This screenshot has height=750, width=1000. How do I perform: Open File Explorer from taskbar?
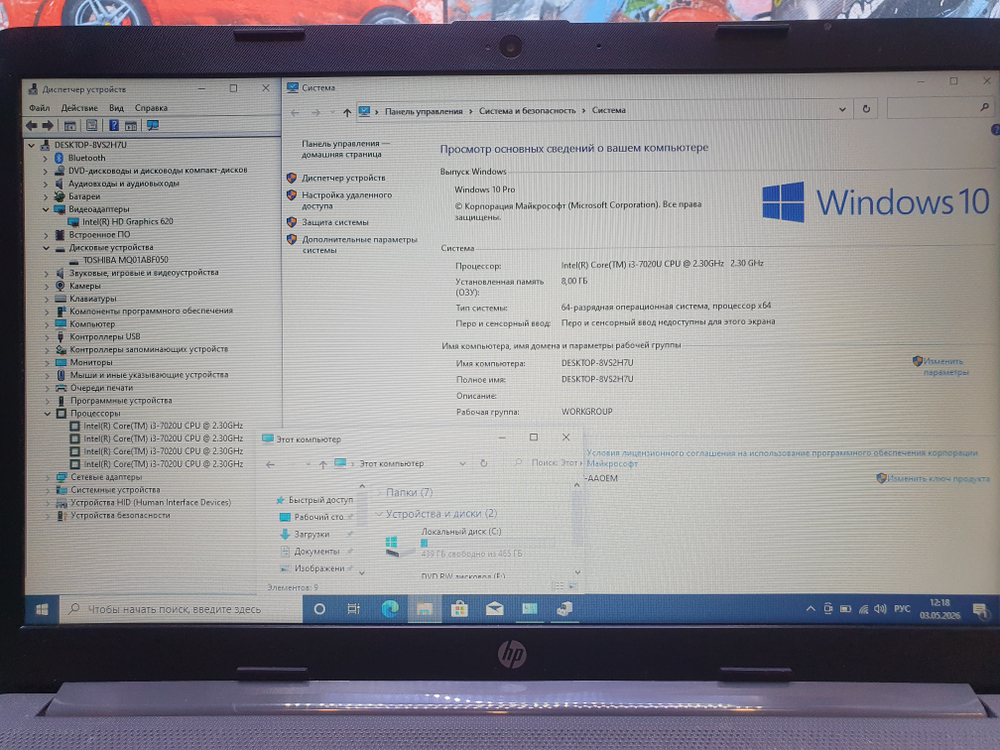click(424, 609)
